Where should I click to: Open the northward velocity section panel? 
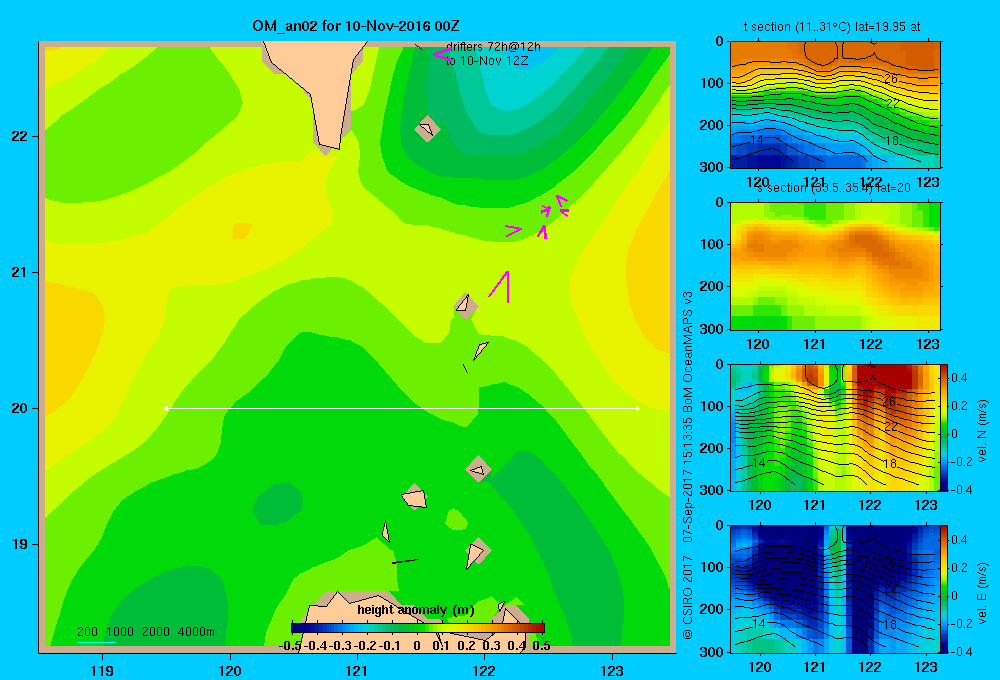835,427
